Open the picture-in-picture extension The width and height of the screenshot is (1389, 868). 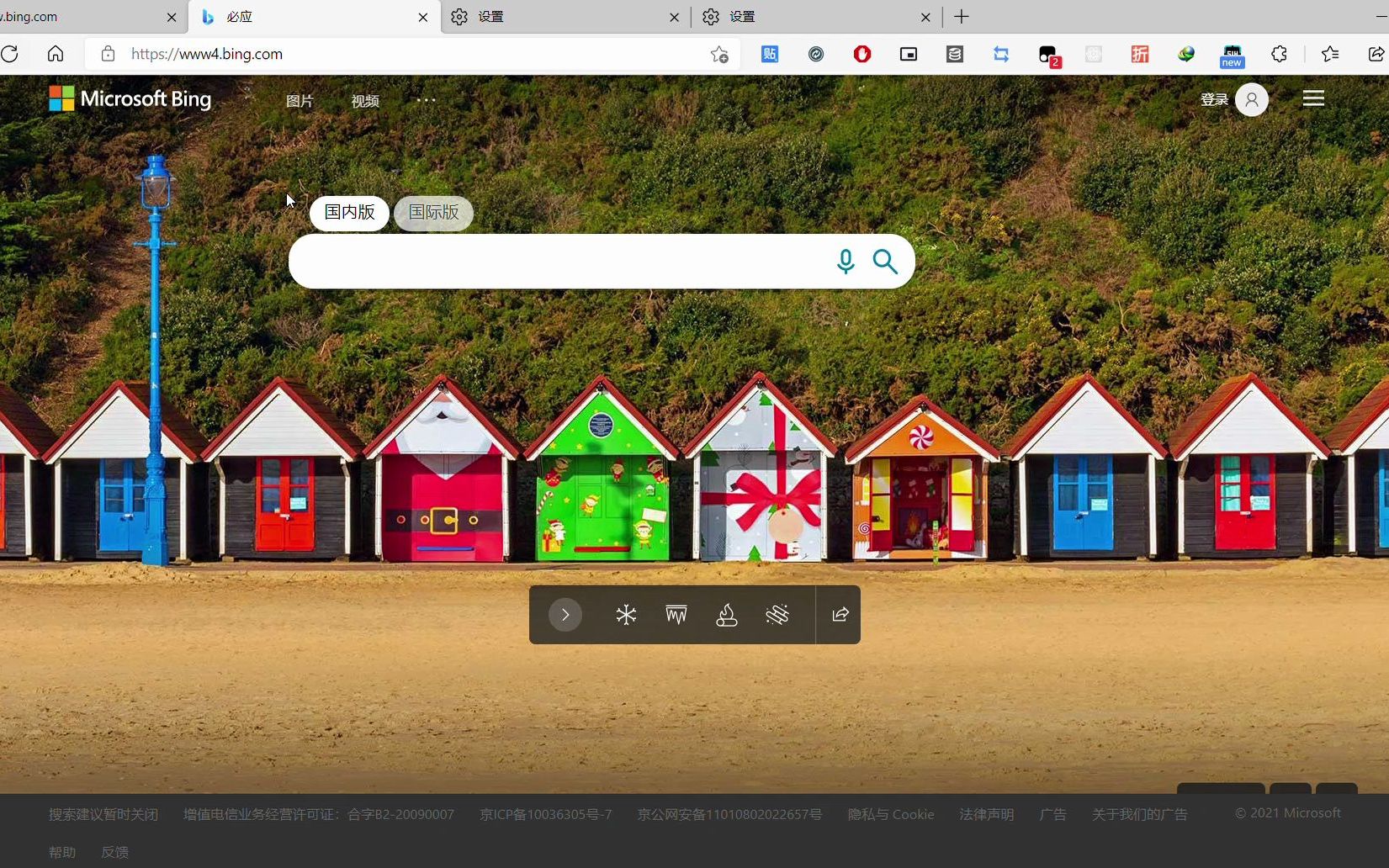909,54
